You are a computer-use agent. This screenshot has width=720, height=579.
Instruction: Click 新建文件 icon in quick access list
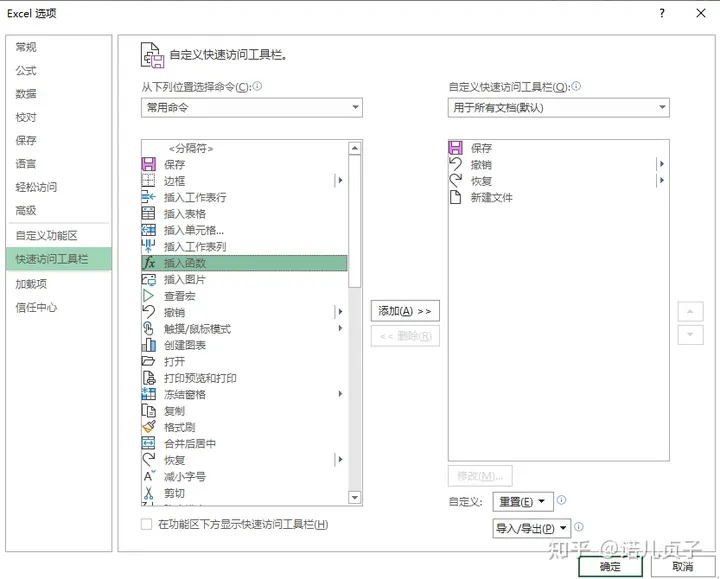[x=455, y=197]
